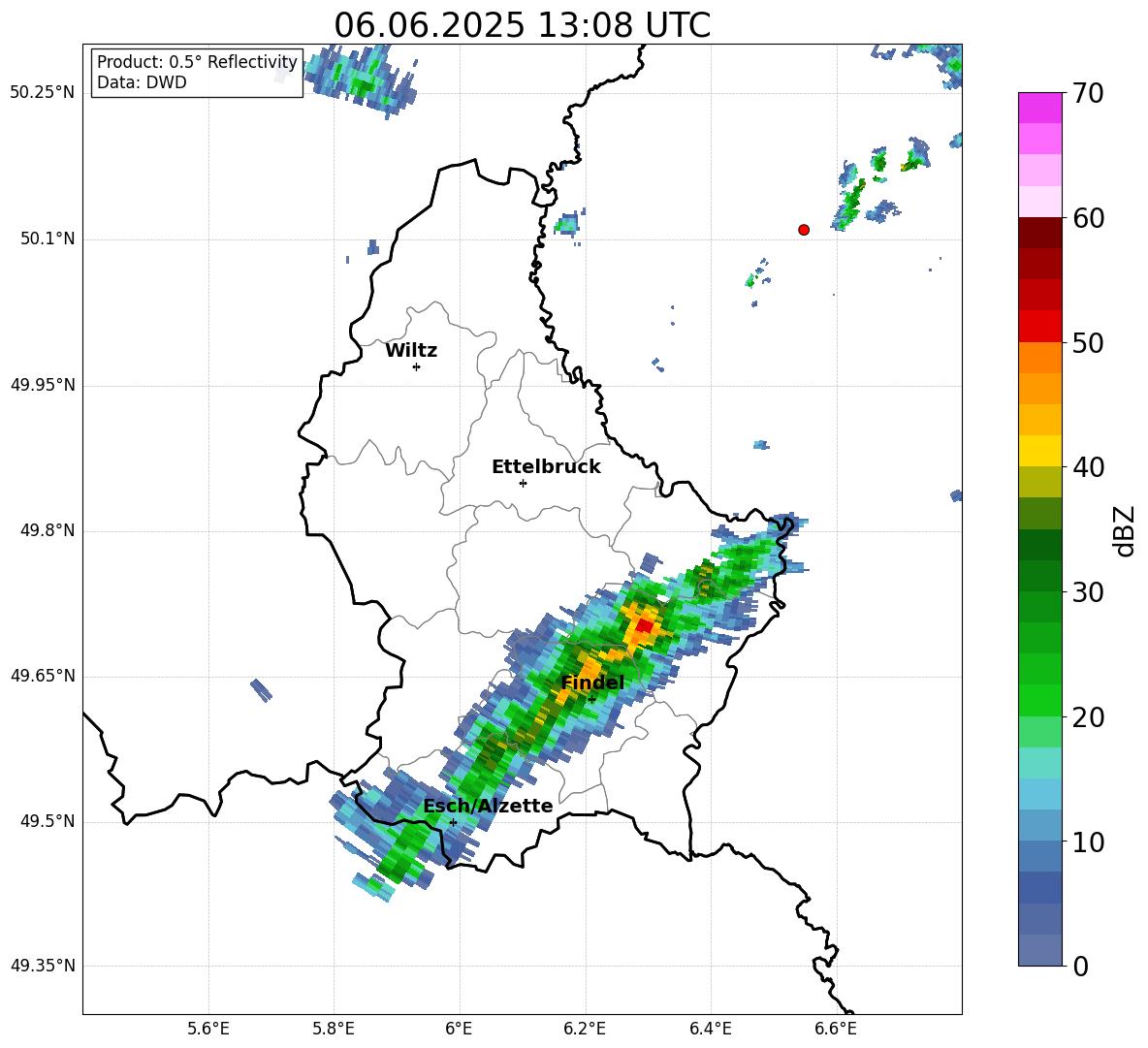Screen dimensions: 1148x1048
Task: Click the colorbar tick label 50
Action: pos(1088,343)
